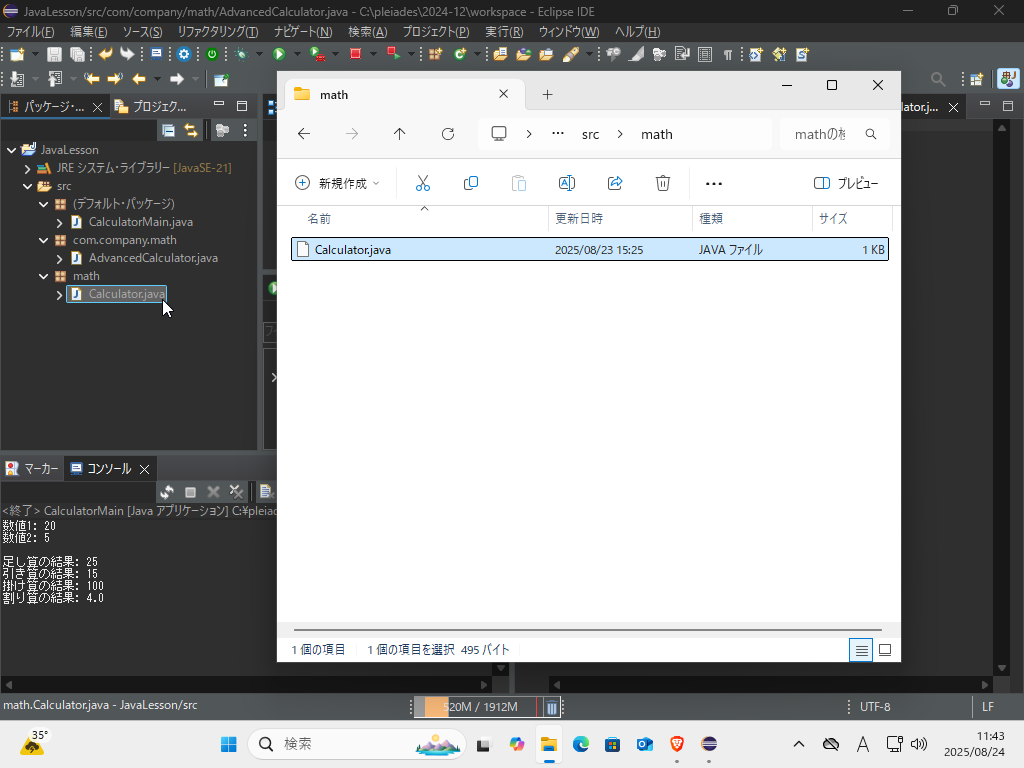
Task: Click Share icon in File Explorer
Action: point(615,184)
